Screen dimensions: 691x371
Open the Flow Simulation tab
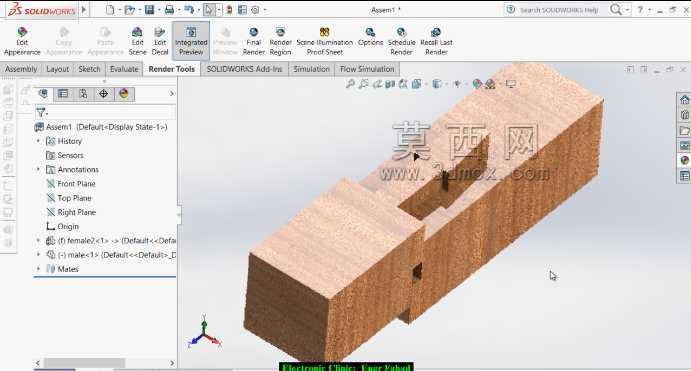click(367, 69)
